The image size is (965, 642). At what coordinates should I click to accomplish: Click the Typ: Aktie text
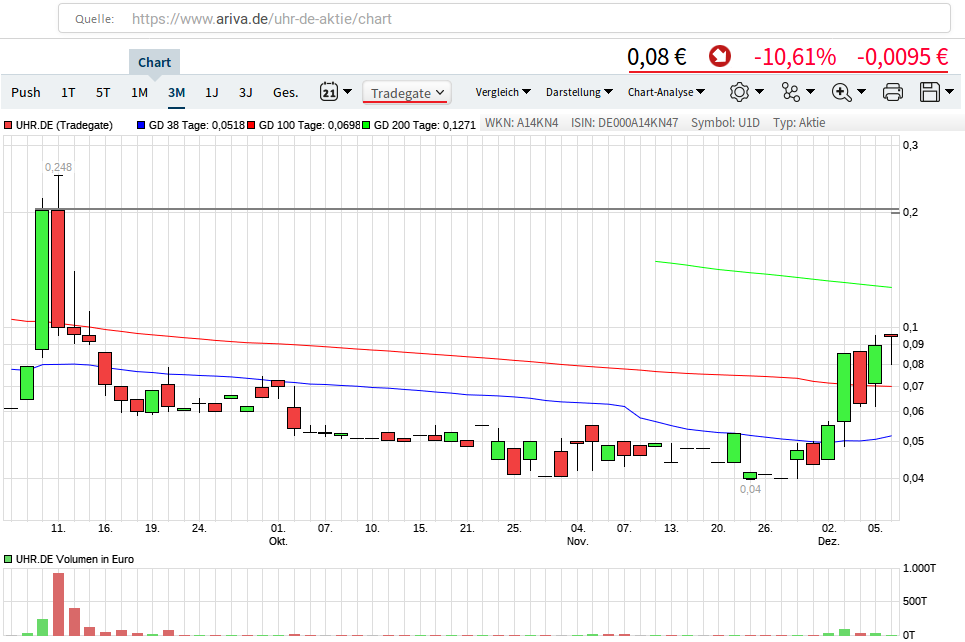coord(799,122)
